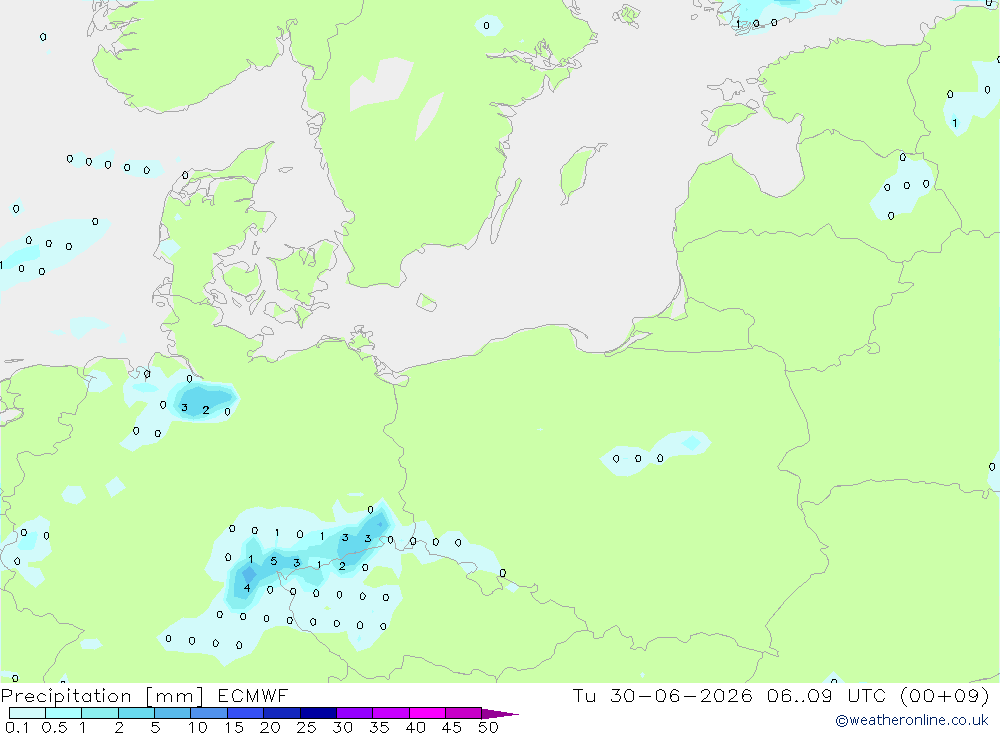Click the 15–20 mm legend color swatch
Image resolution: width=1000 pixels, height=733 pixels.
[x=245, y=713]
